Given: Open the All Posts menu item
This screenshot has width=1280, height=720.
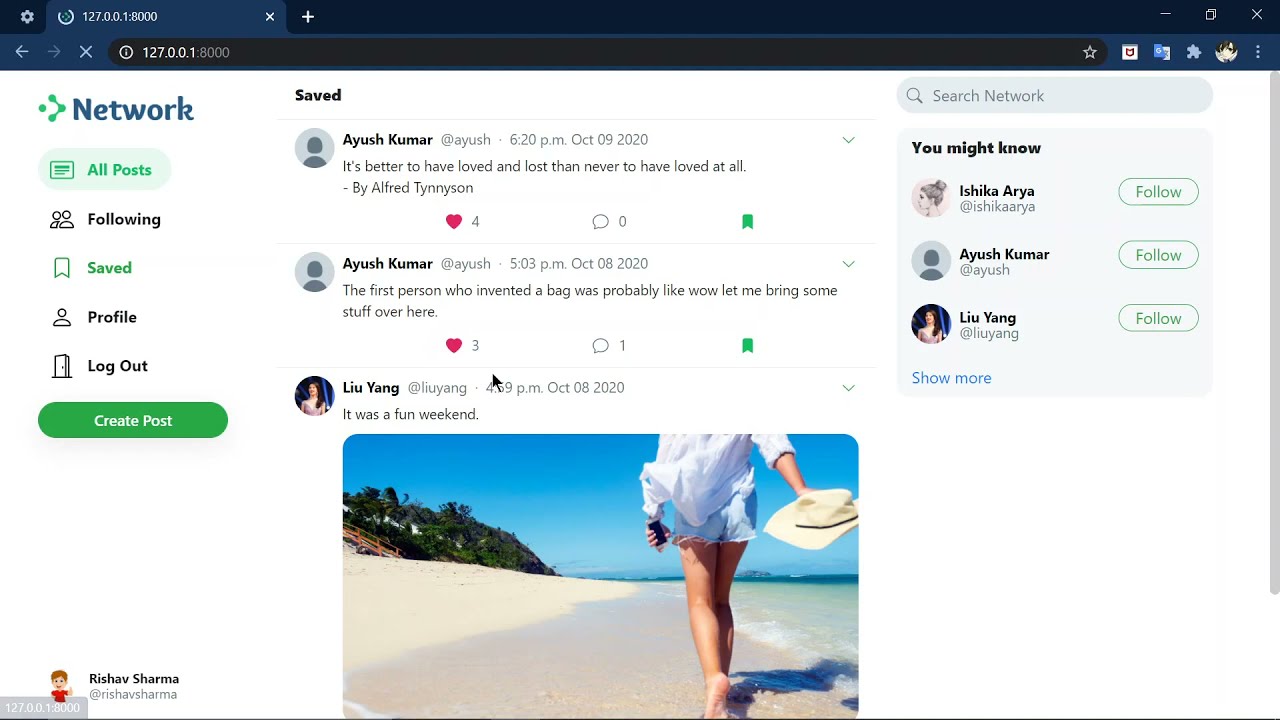Looking at the screenshot, I should (105, 170).
